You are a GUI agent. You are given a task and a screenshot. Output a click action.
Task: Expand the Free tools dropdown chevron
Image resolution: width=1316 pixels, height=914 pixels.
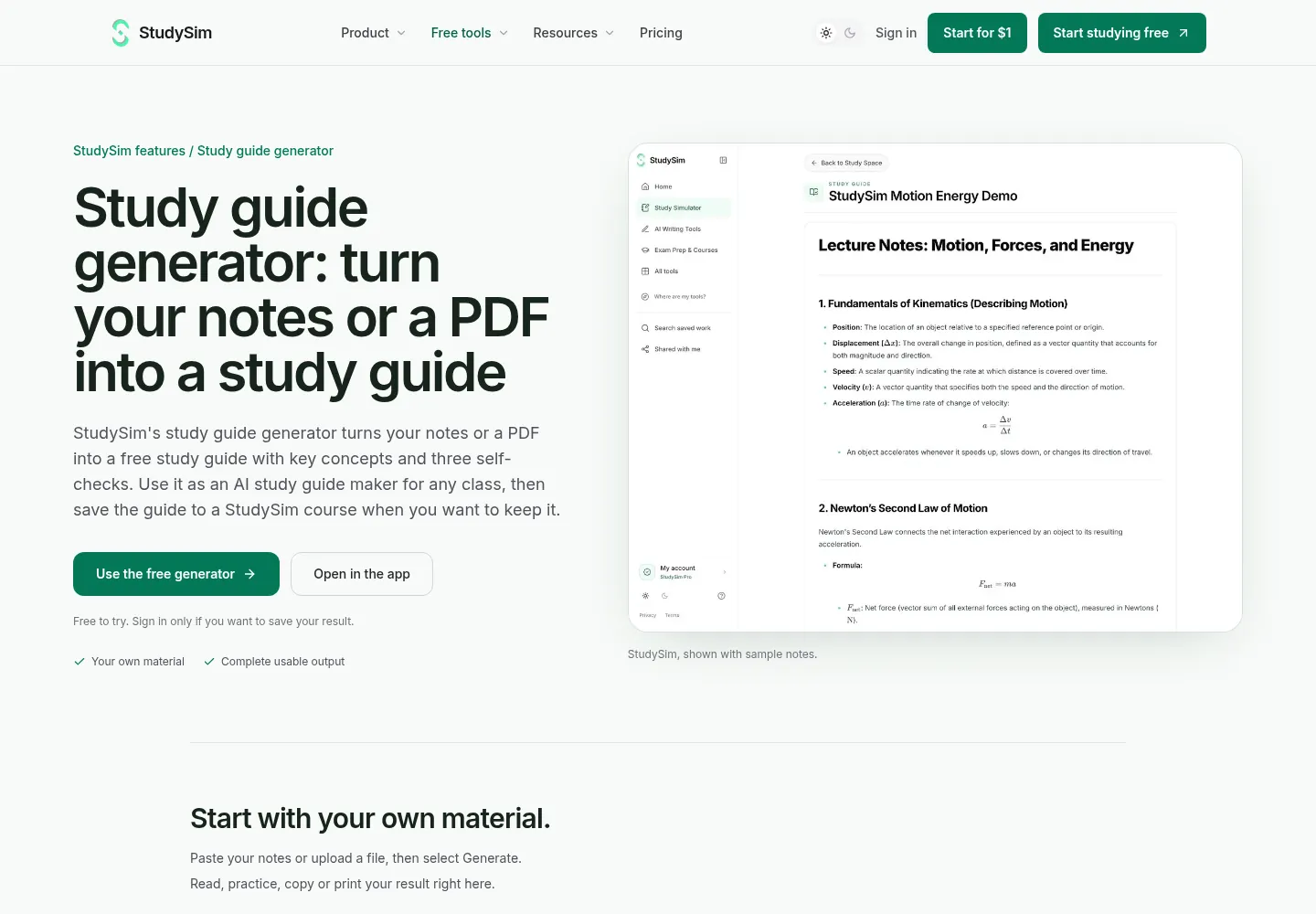pos(504,33)
